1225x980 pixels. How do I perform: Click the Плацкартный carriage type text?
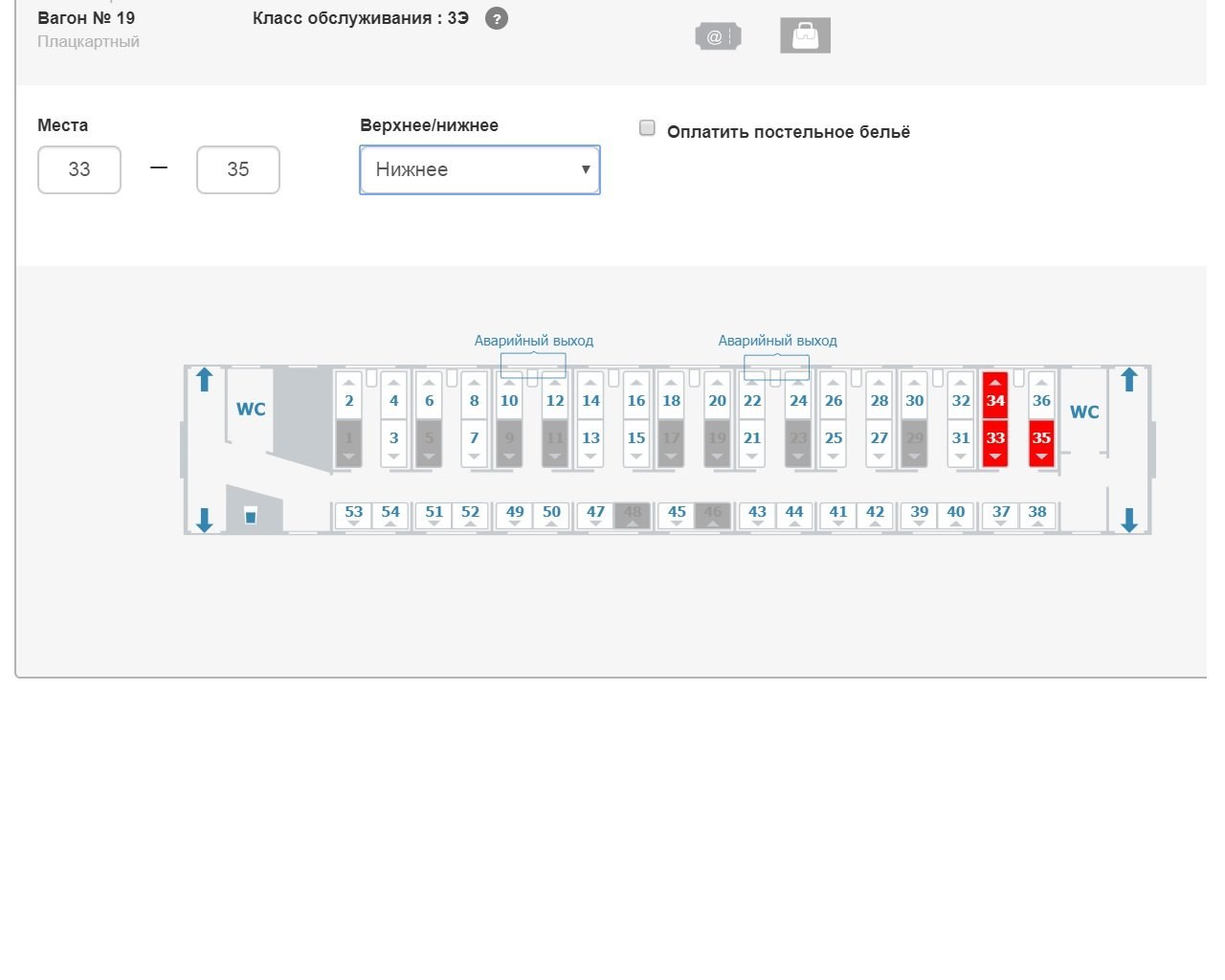(88, 41)
